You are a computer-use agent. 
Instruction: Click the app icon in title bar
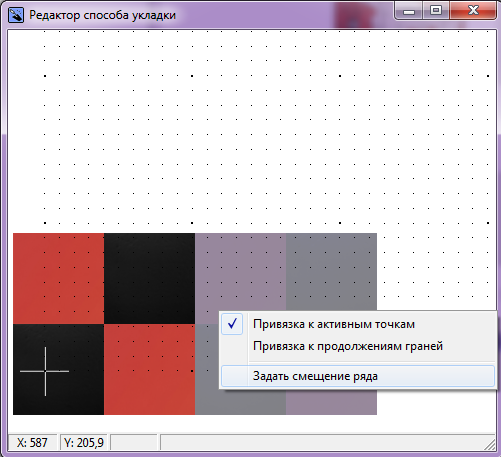point(16,15)
